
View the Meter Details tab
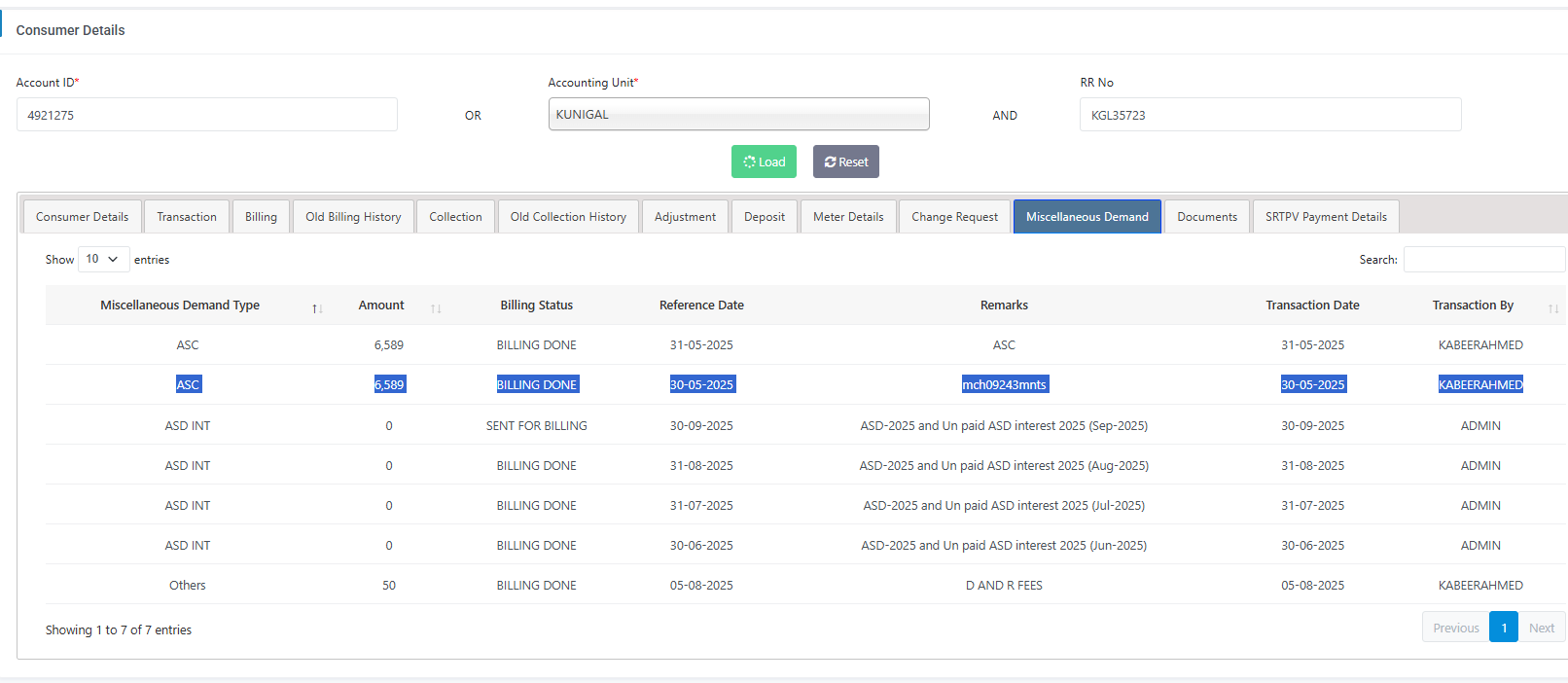coord(848,217)
